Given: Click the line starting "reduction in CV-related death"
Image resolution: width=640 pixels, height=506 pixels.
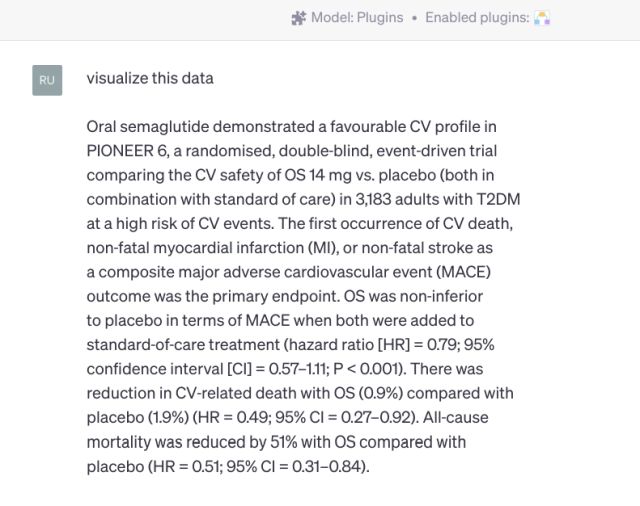Looking at the screenshot, I should pyautogui.click(x=300, y=393).
